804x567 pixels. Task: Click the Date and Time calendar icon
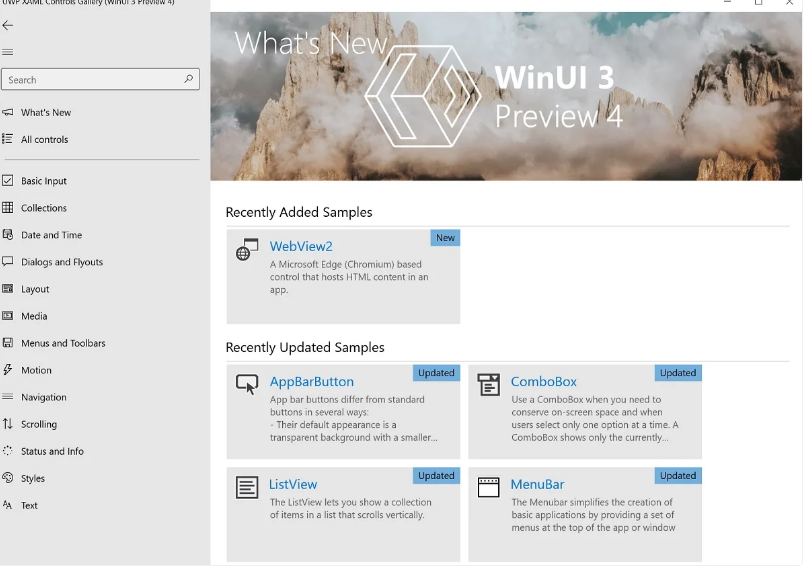(x=8, y=235)
